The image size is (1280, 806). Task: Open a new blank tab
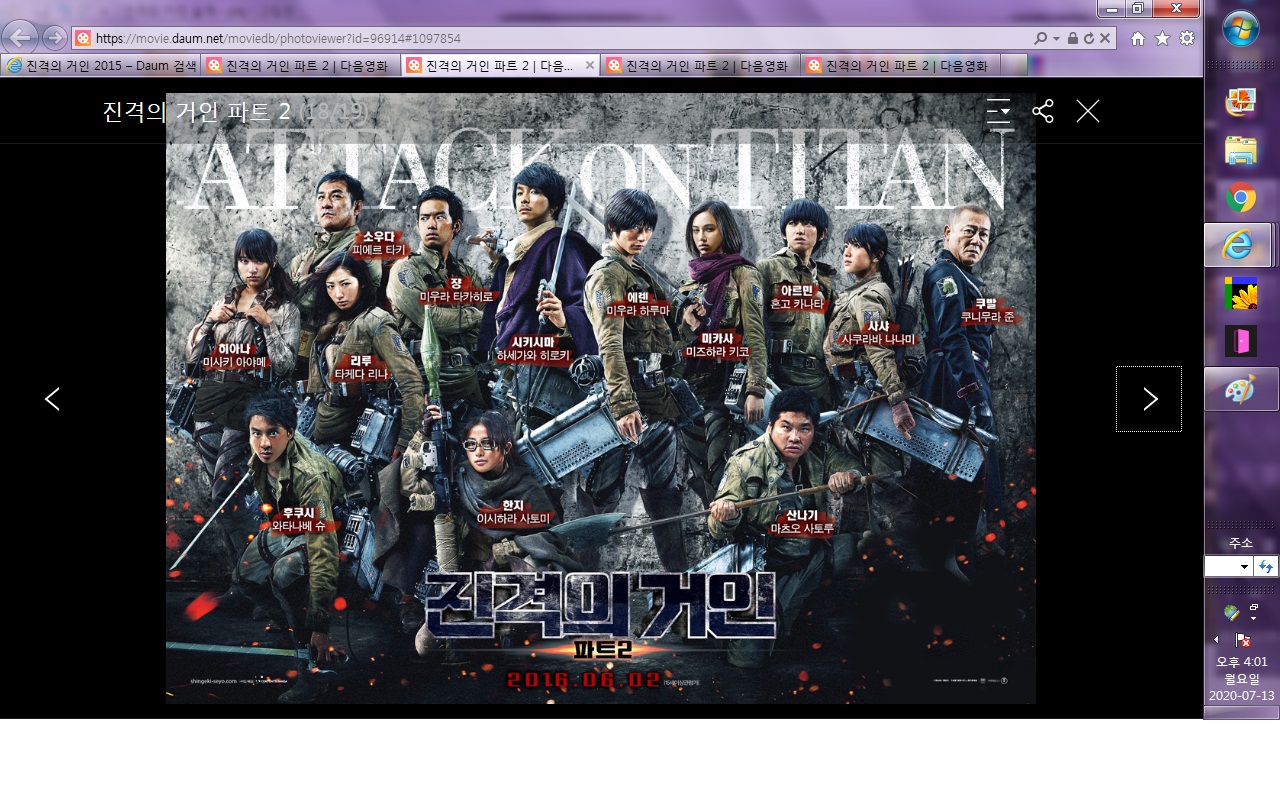point(1014,66)
